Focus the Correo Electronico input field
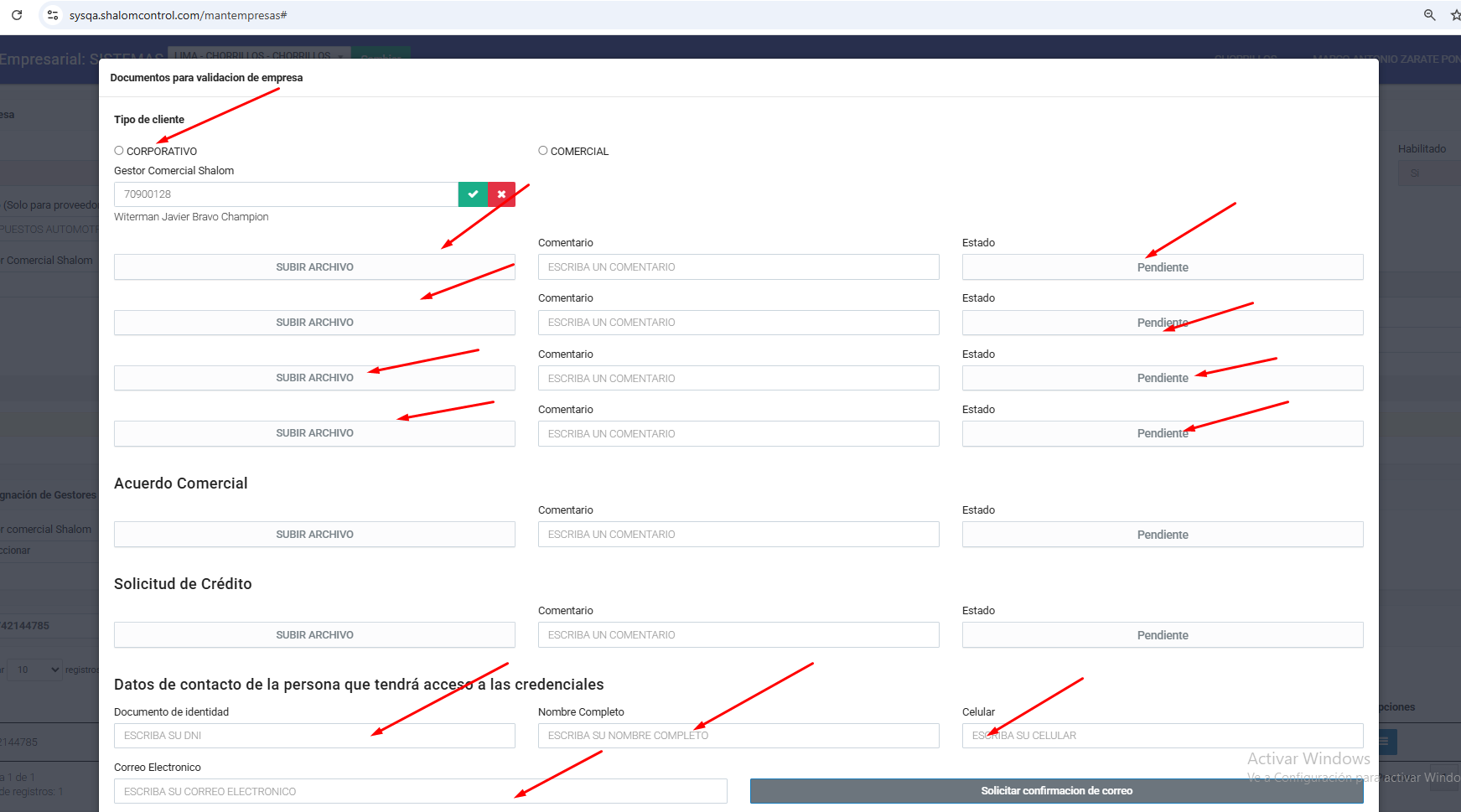Image resolution: width=1461 pixels, height=812 pixels. coord(420,791)
